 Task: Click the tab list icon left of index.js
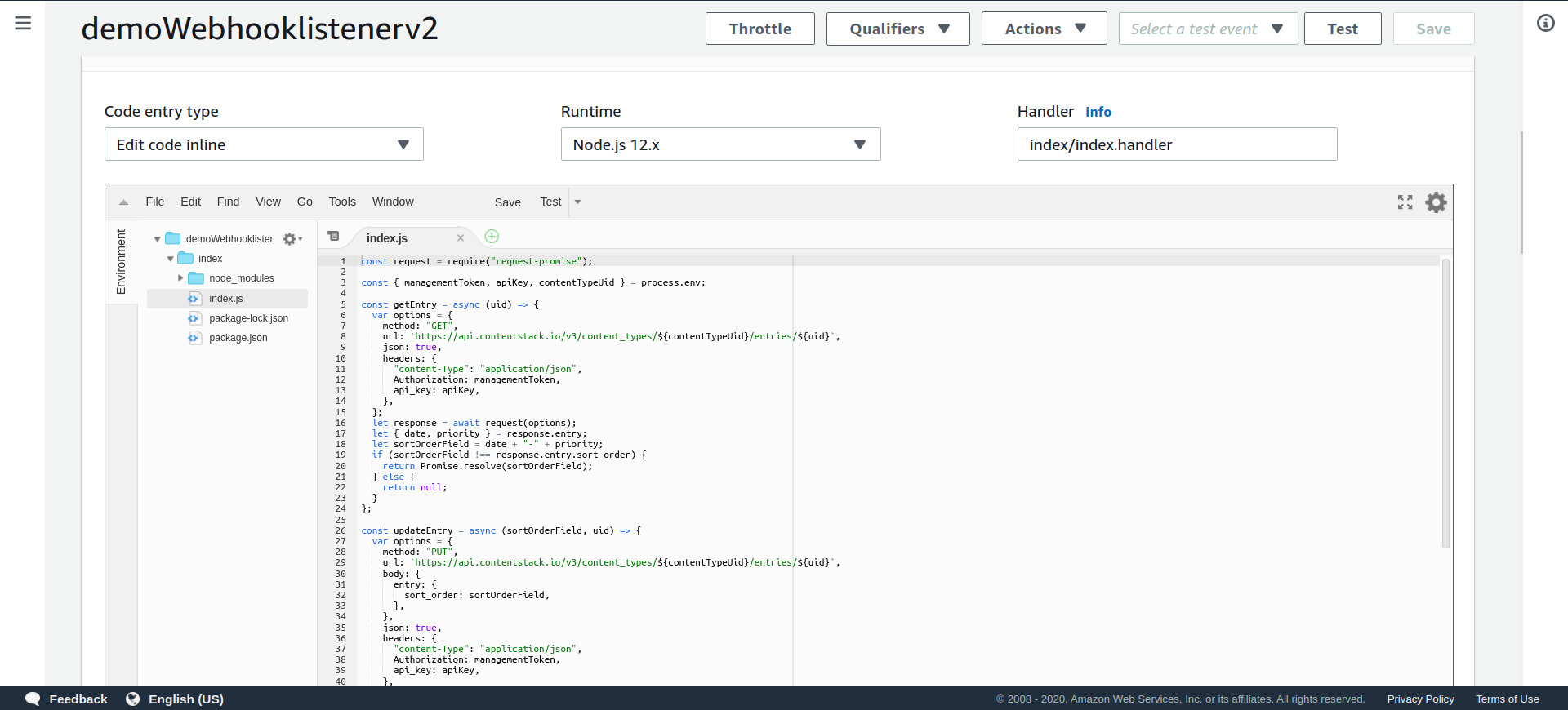click(x=333, y=237)
